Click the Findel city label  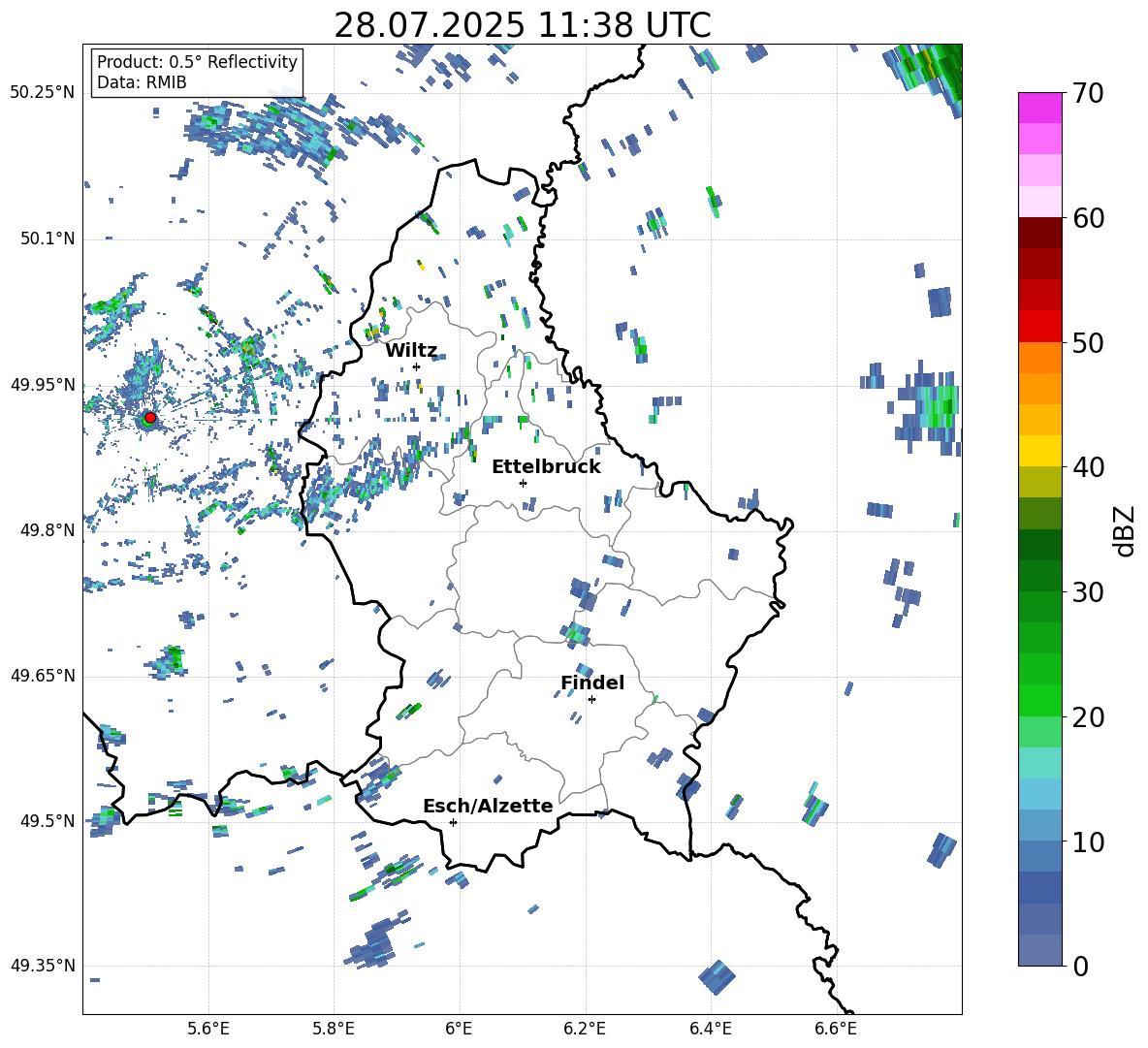[592, 683]
